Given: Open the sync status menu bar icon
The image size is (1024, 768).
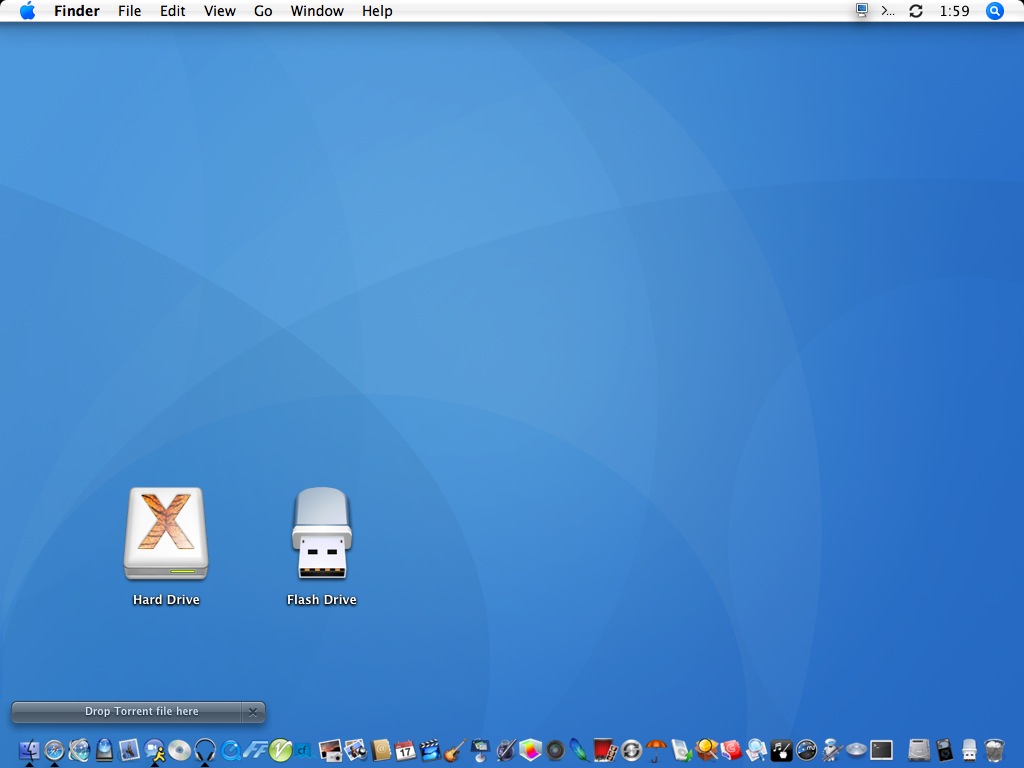Looking at the screenshot, I should (916, 11).
